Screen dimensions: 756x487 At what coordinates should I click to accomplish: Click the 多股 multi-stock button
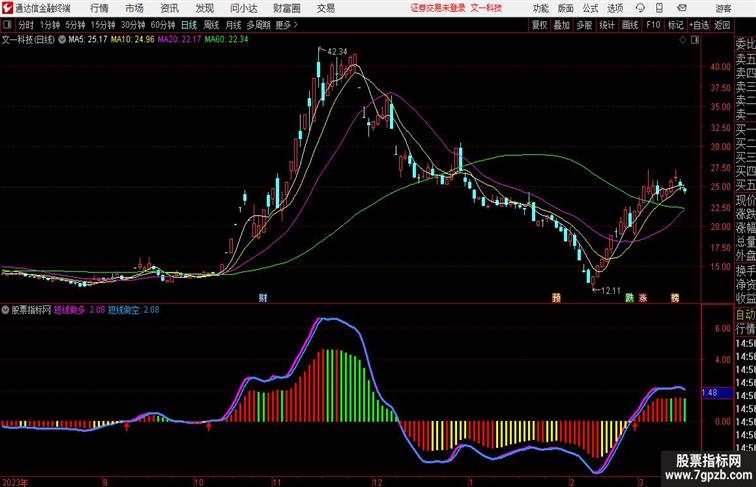point(584,25)
